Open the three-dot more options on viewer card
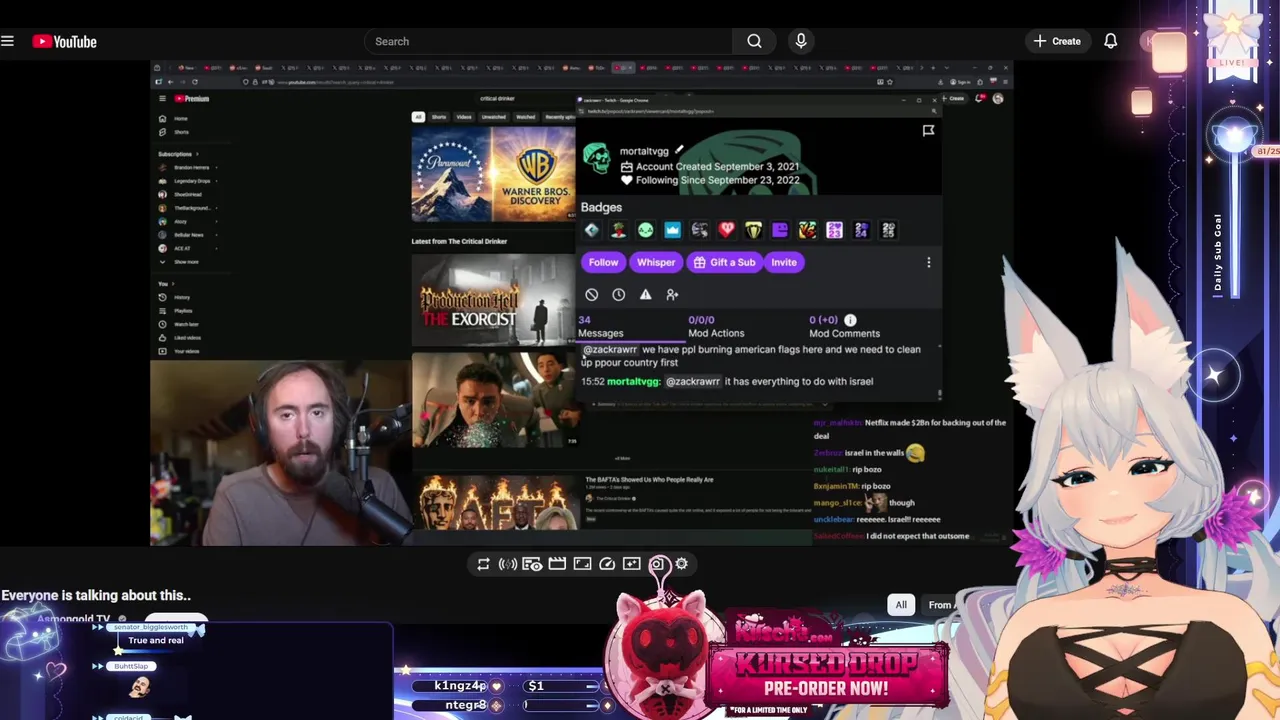 pos(928,262)
